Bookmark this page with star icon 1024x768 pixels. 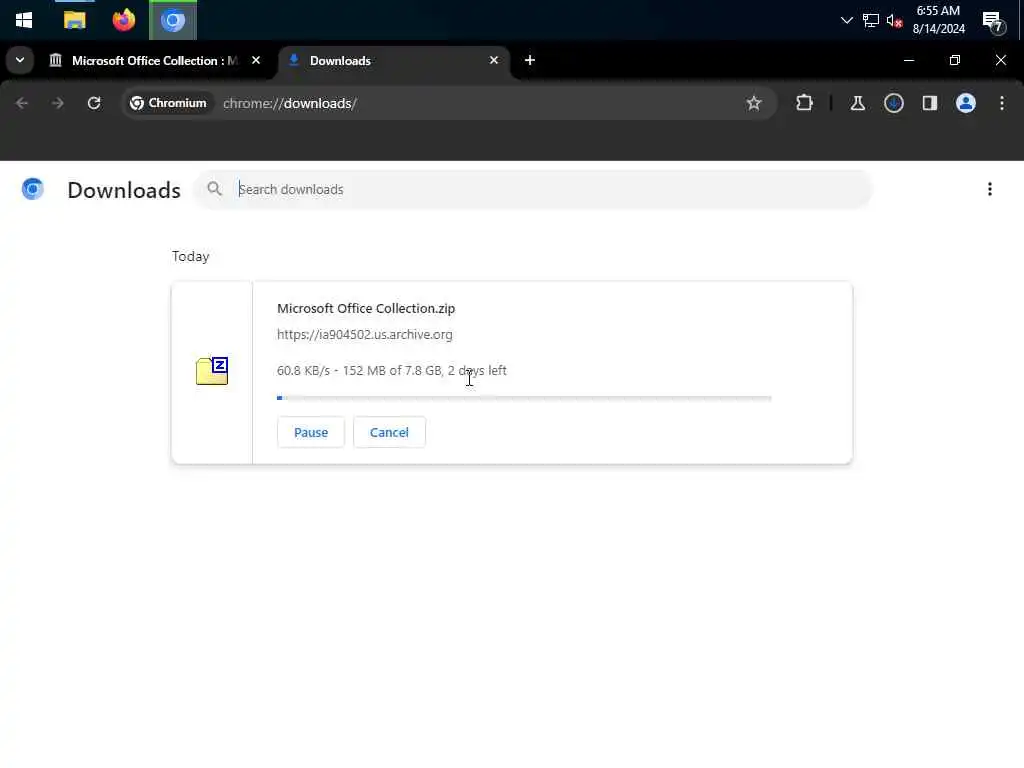click(754, 103)
